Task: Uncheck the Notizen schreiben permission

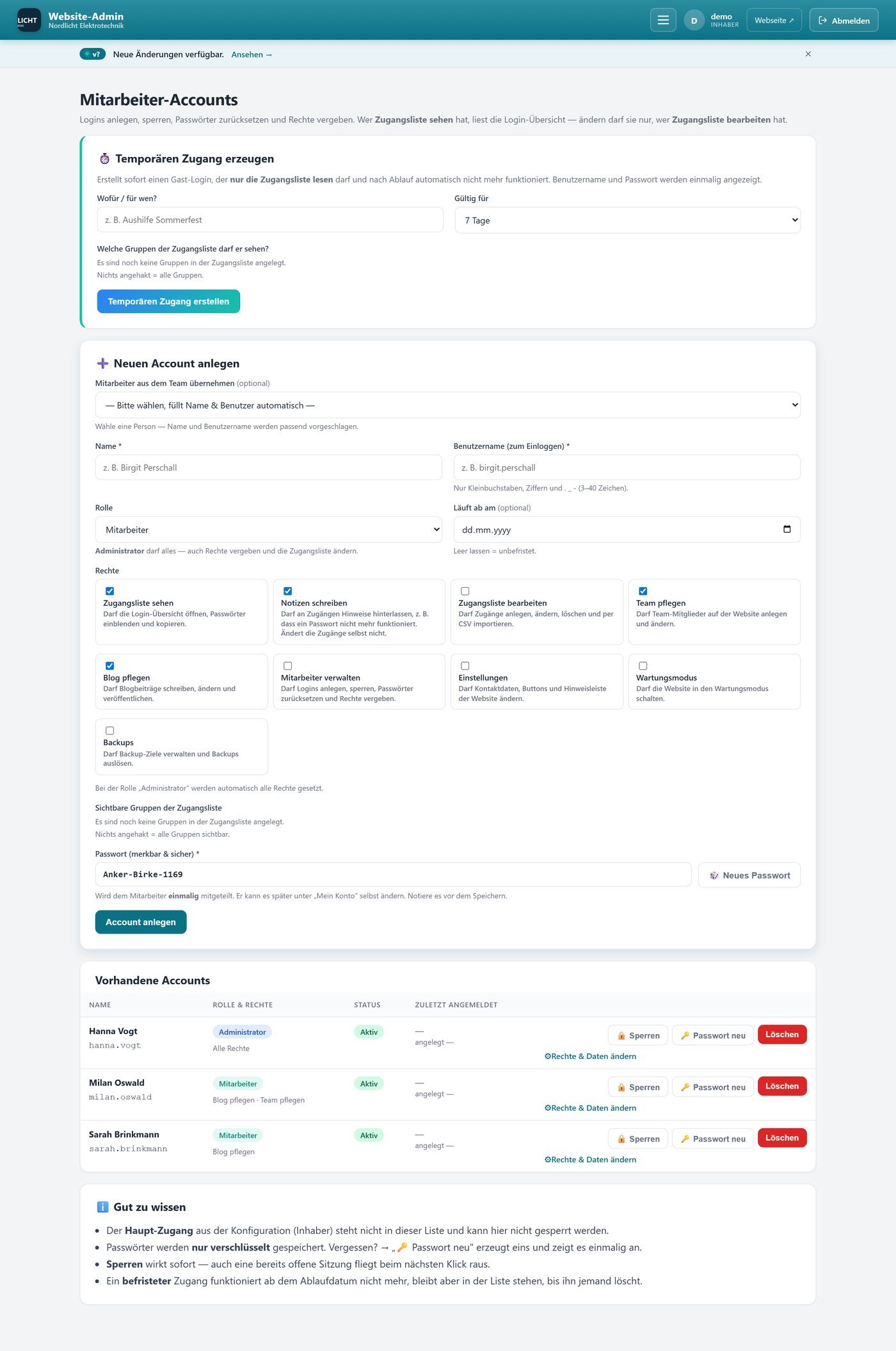Action: pos(288,591)
